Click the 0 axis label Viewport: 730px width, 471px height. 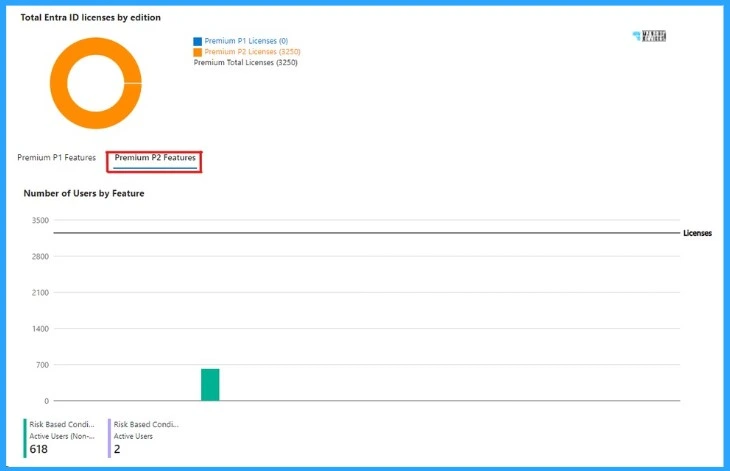point(47,401)
